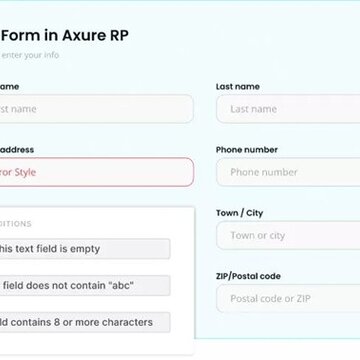This screenshot has width=360, height=360.
Task: Click the first name field label
Action: 9,87
